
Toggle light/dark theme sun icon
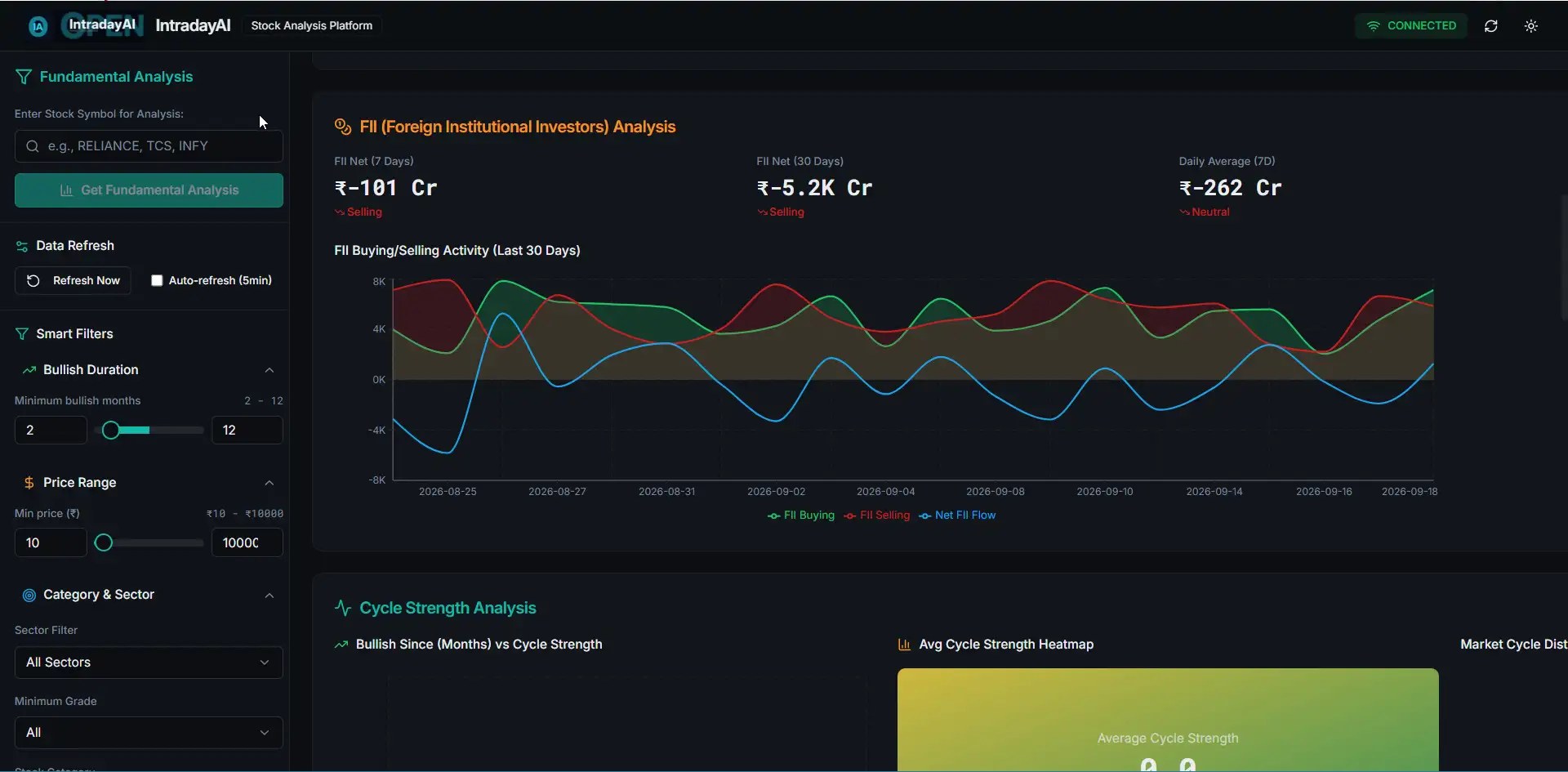coord(1531,26)
